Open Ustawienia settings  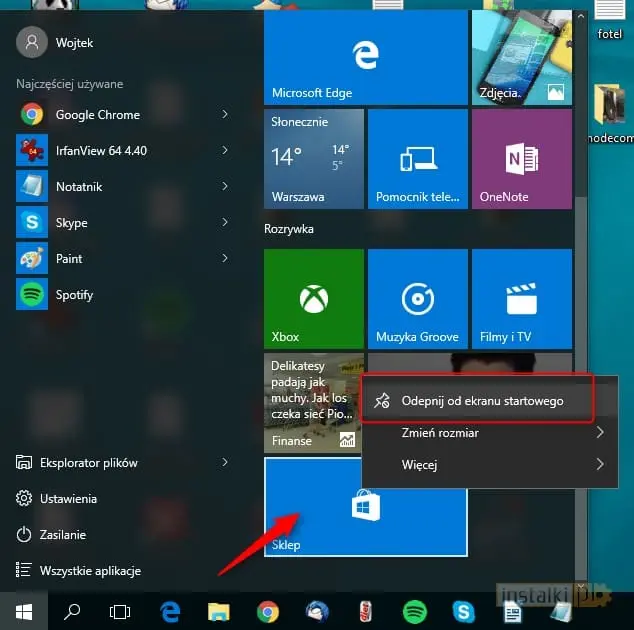tap(68, 498)
